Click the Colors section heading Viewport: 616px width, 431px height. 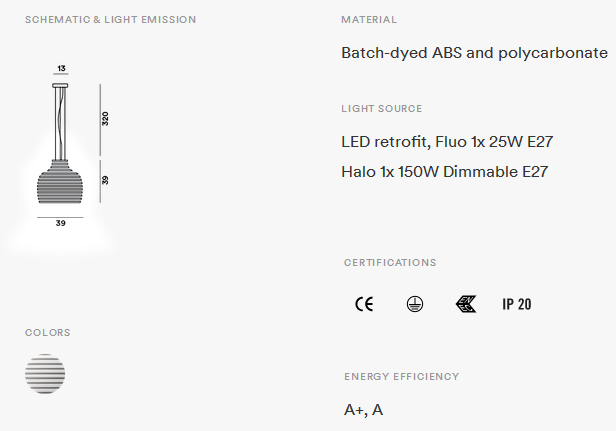[48, 332]
